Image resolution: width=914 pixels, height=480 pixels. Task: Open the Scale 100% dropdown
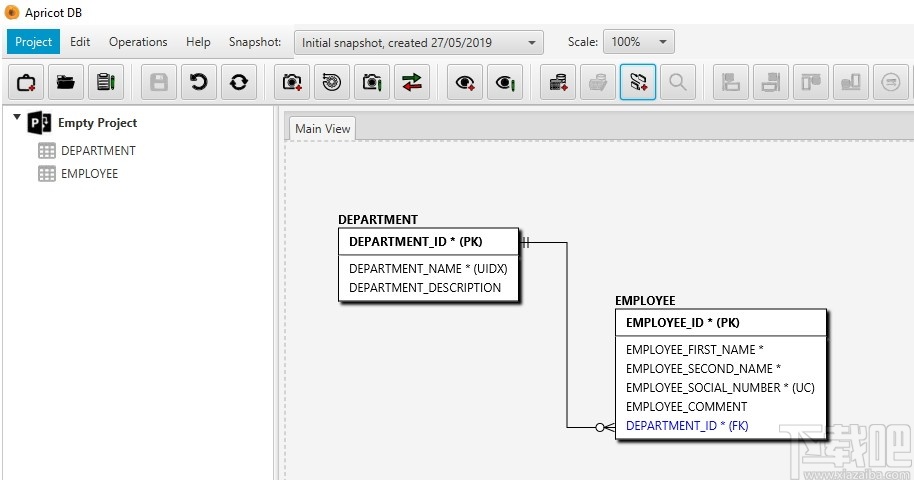click(639, 42)
